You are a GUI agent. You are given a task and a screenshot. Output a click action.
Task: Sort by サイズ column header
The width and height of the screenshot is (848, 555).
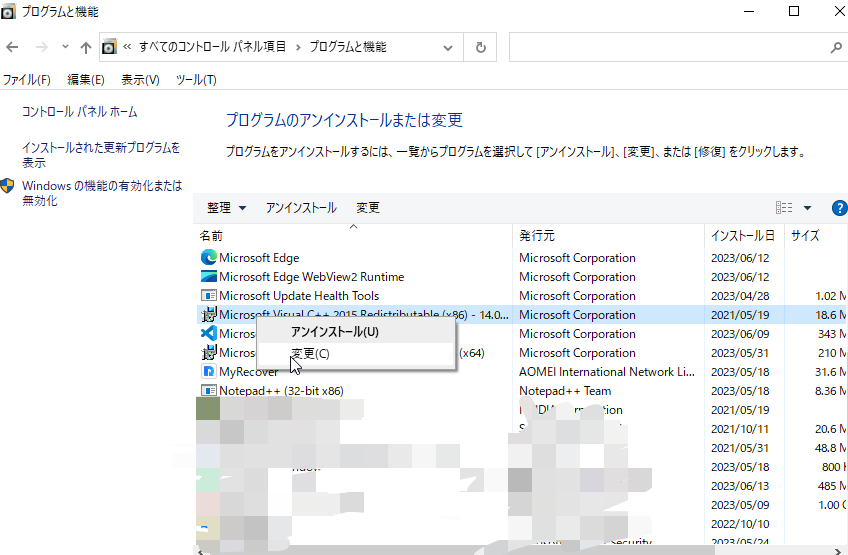805,235
